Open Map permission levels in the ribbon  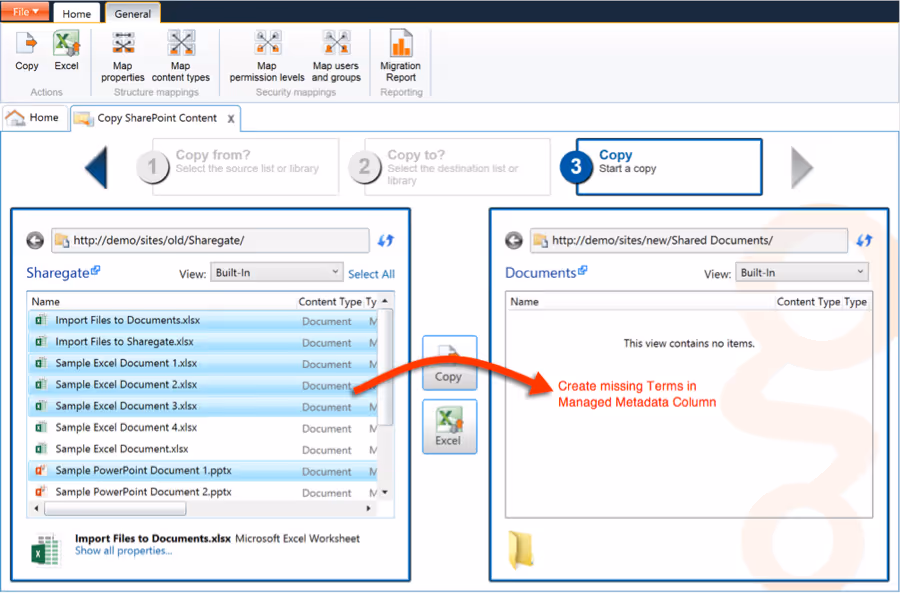coord(267,57)
